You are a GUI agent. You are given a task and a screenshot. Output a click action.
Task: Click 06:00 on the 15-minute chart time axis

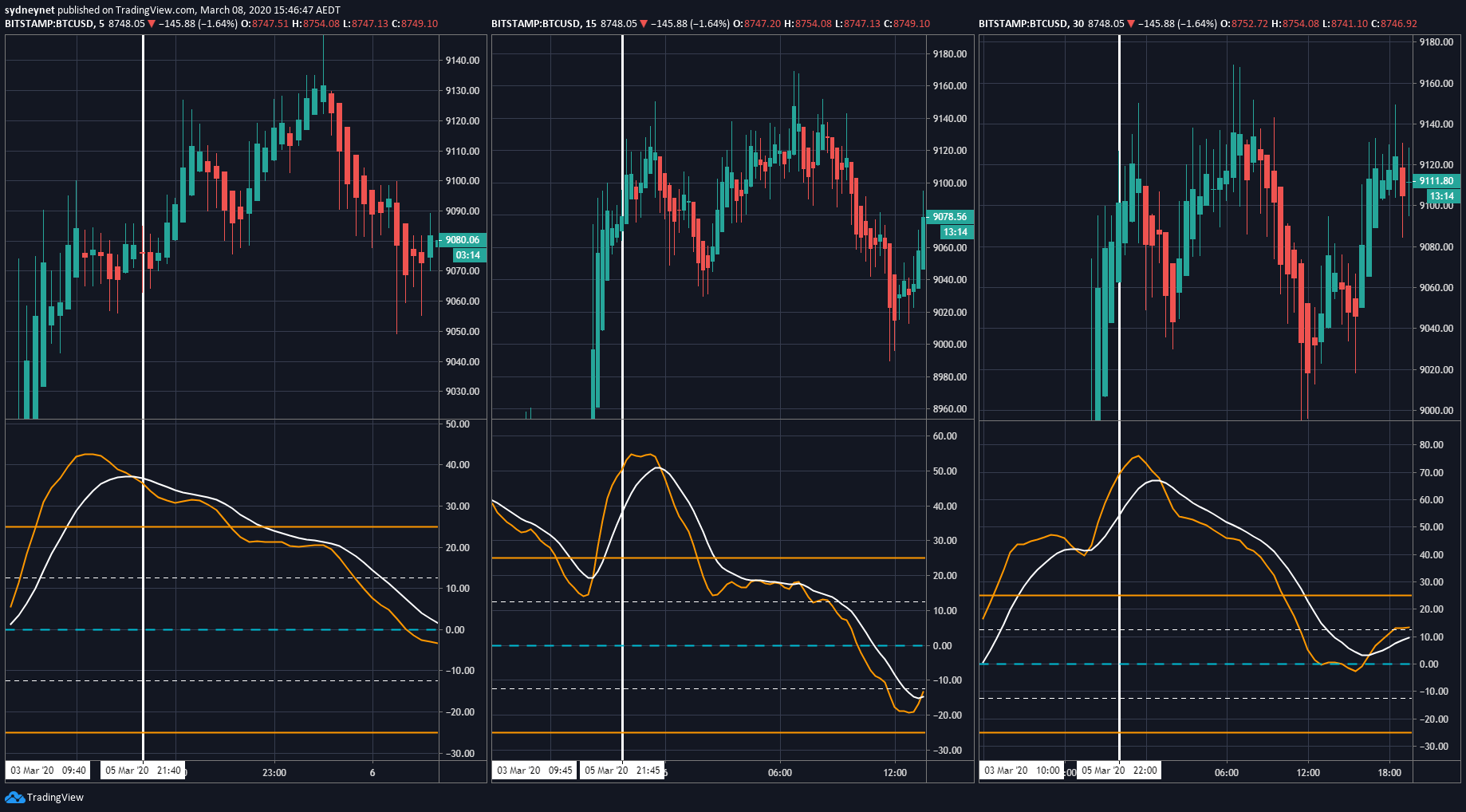[780, 772]
